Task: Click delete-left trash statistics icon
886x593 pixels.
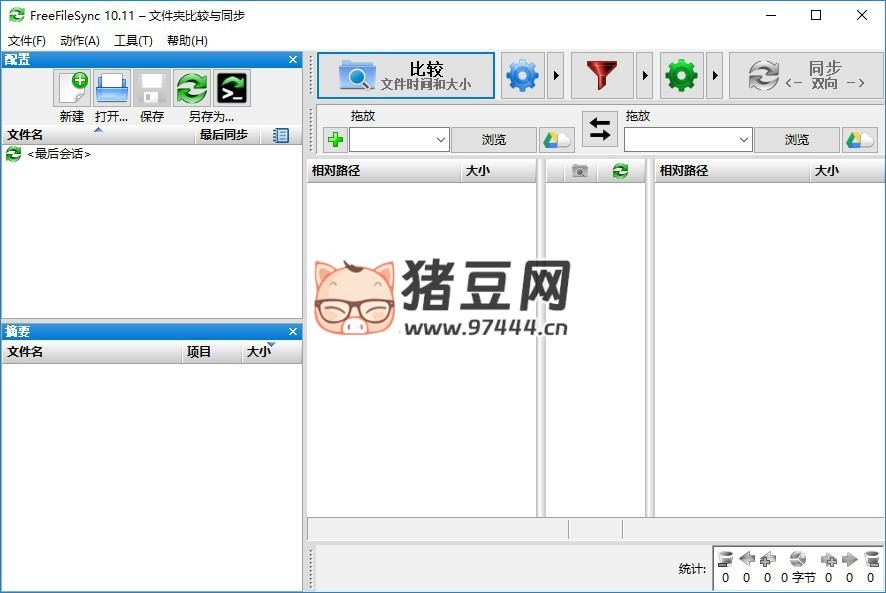Action: (726, 559)
